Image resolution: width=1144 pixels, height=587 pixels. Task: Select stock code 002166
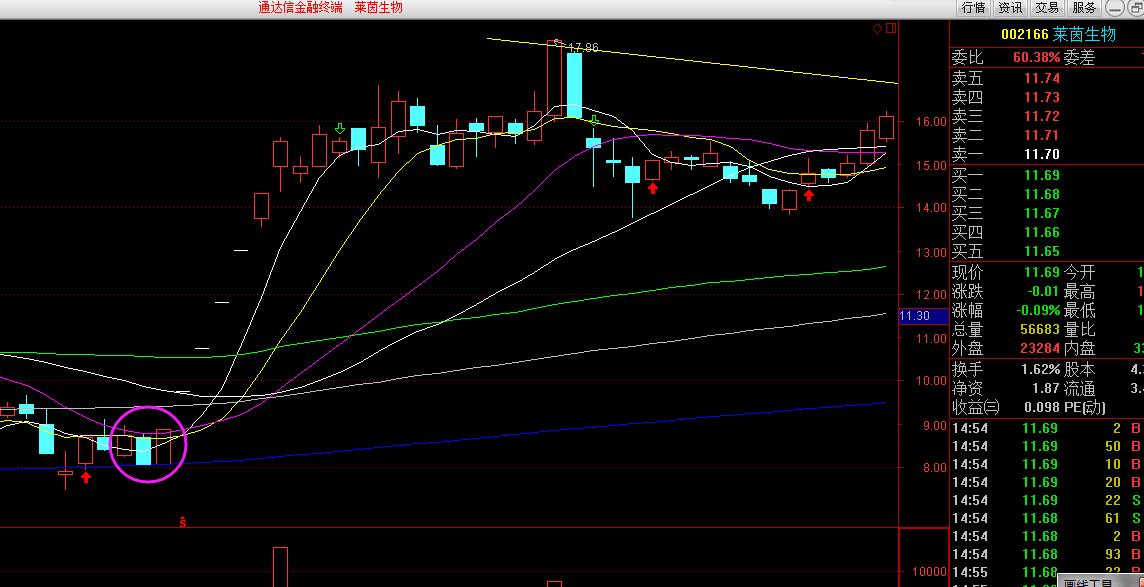click(1024, 34)
